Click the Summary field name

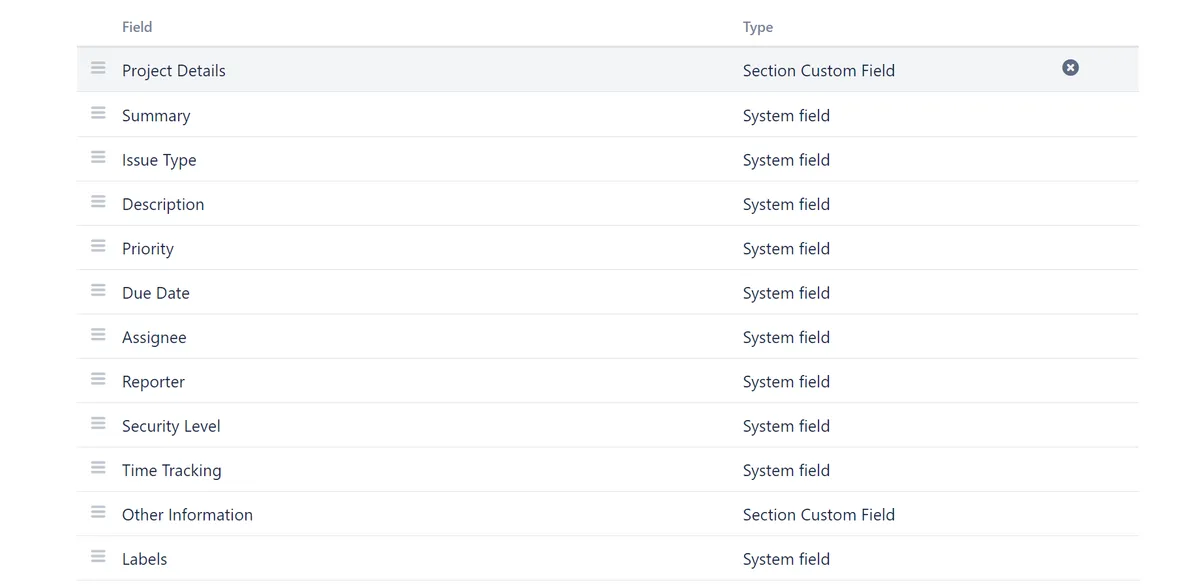click(x=156, y=116)
